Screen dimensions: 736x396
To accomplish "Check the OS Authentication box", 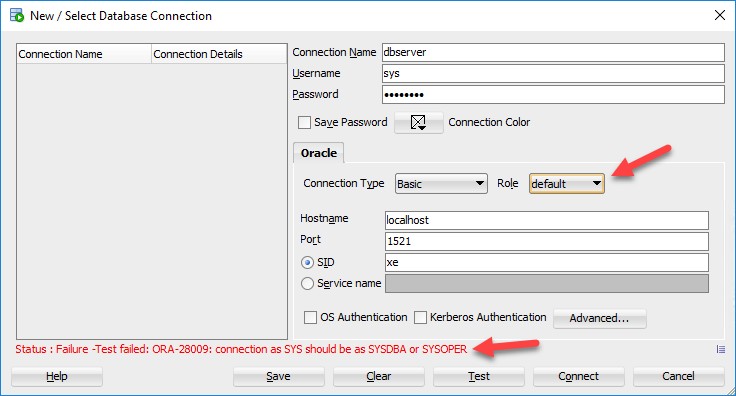I will pos(310,318).
